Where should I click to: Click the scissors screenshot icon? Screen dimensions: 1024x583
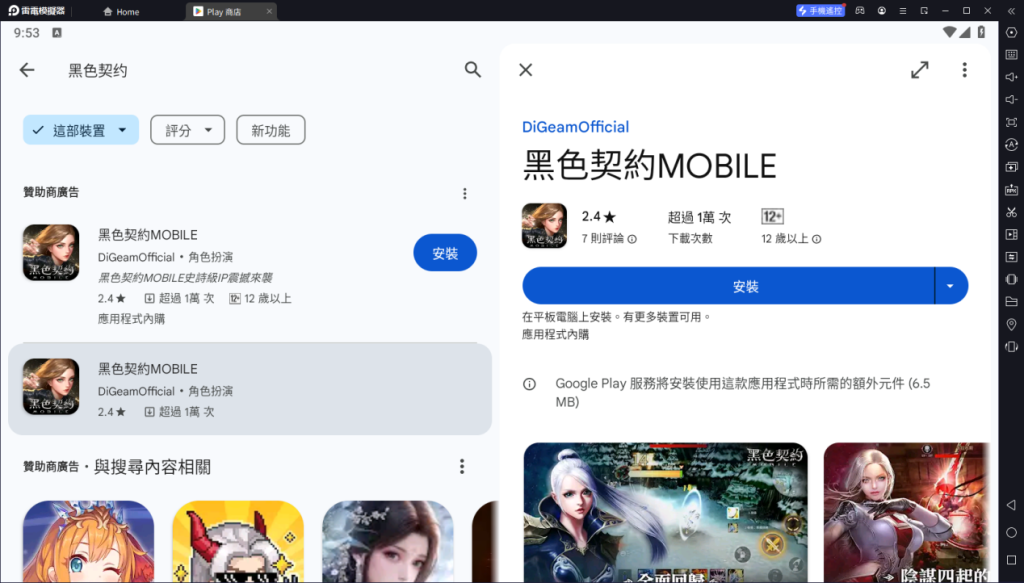point(1012,212)
